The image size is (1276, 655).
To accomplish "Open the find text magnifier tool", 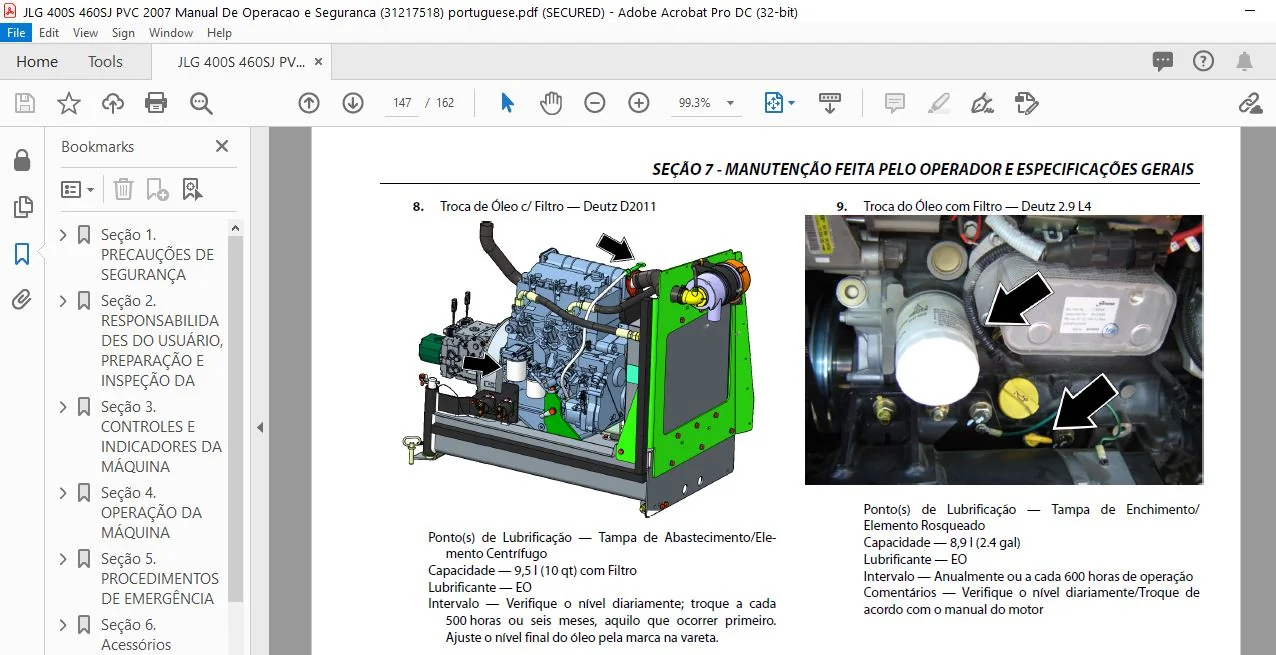I will (x=201, y=103).
